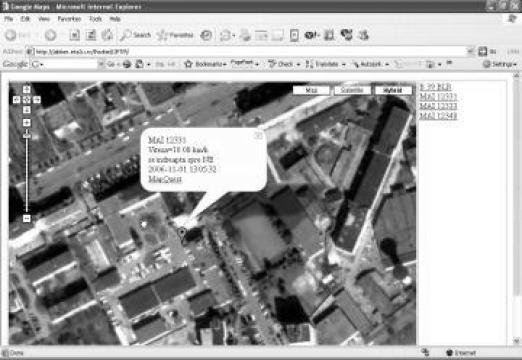Click the Go button beside the address bar
This screenshot has height=360, width=522.
487,51
